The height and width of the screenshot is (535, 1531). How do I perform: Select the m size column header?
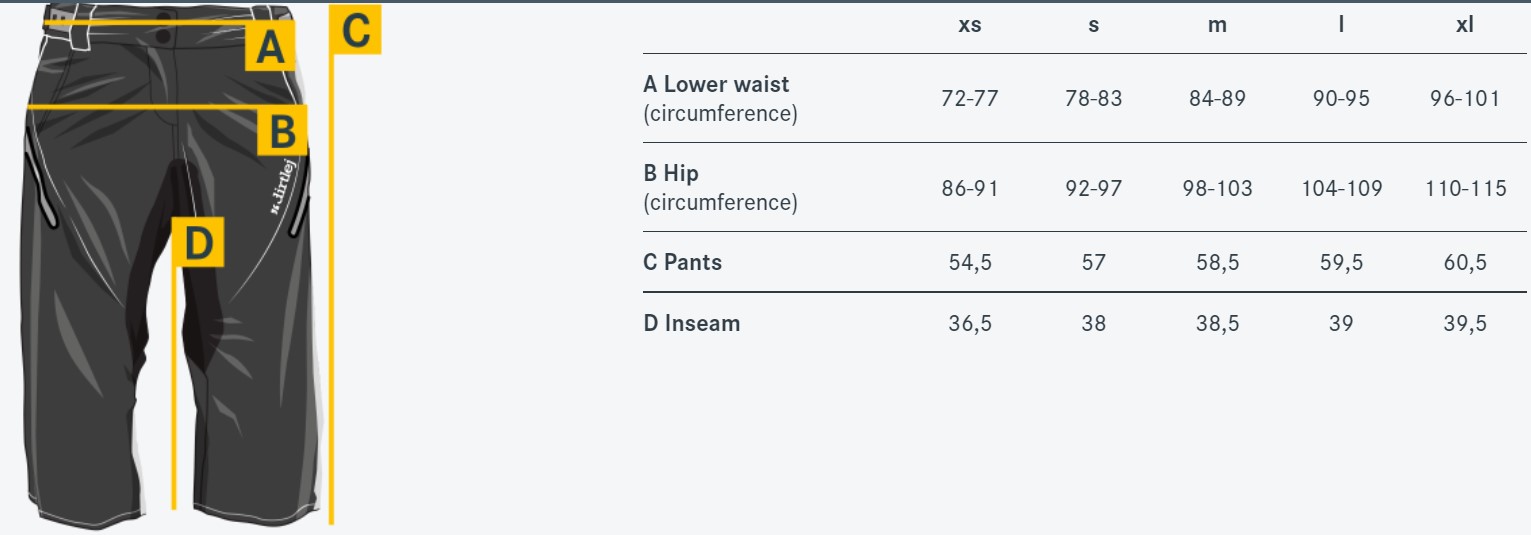tap(1217, 26)
